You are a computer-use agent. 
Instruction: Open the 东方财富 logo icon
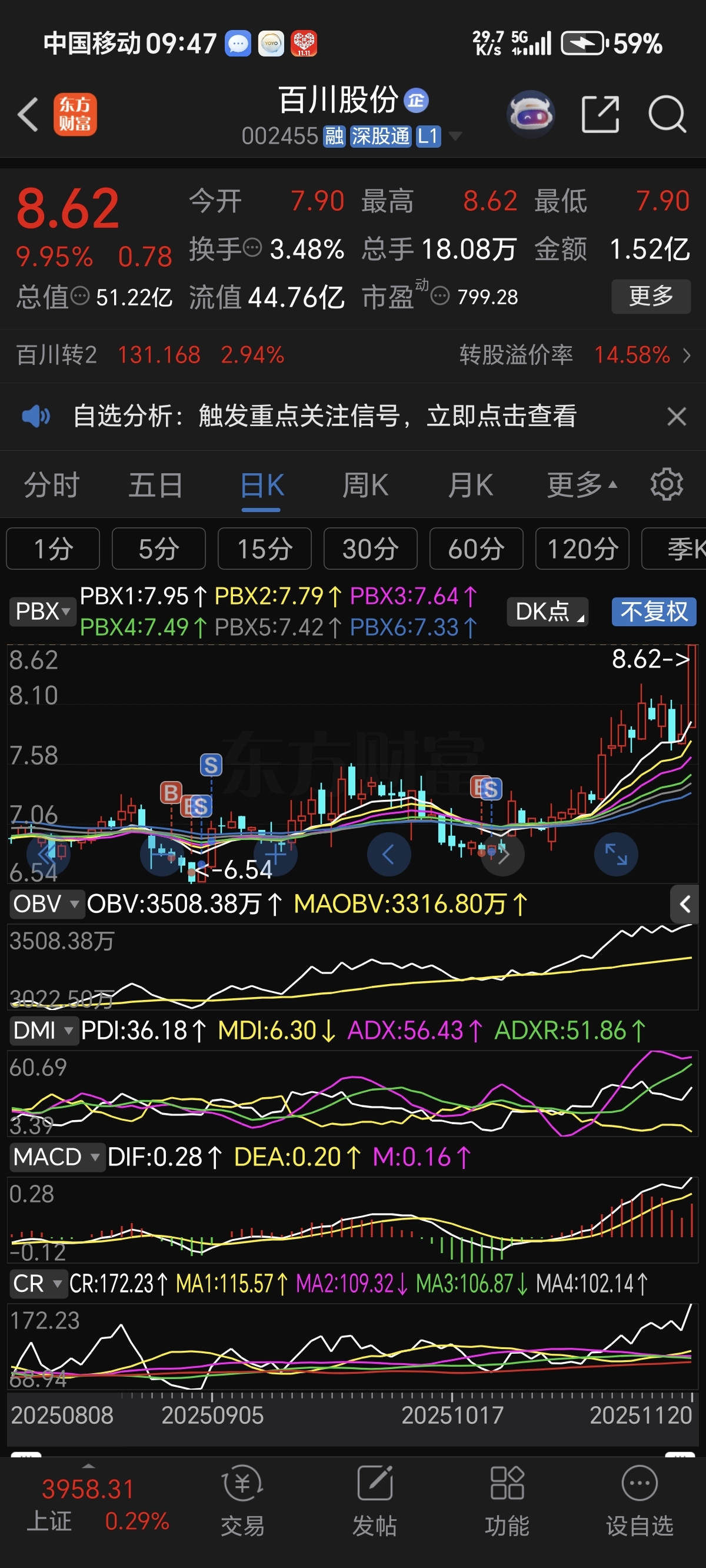[75, 114]
